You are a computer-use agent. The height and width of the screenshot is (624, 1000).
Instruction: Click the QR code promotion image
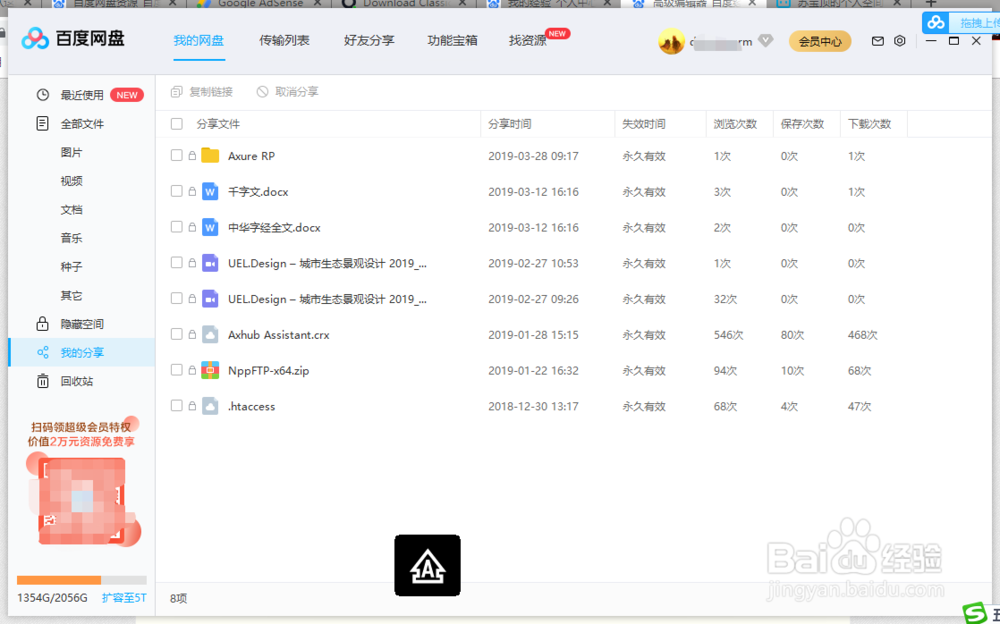click(x=82, y=501)
